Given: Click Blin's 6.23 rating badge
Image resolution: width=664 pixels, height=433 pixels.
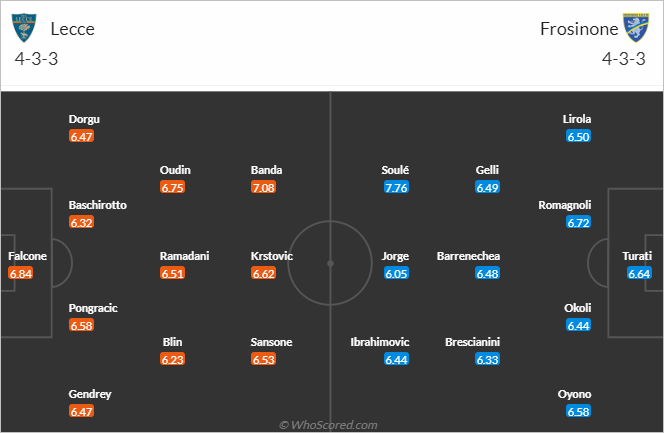Looking at the screenshot, I should coord(172,359).
